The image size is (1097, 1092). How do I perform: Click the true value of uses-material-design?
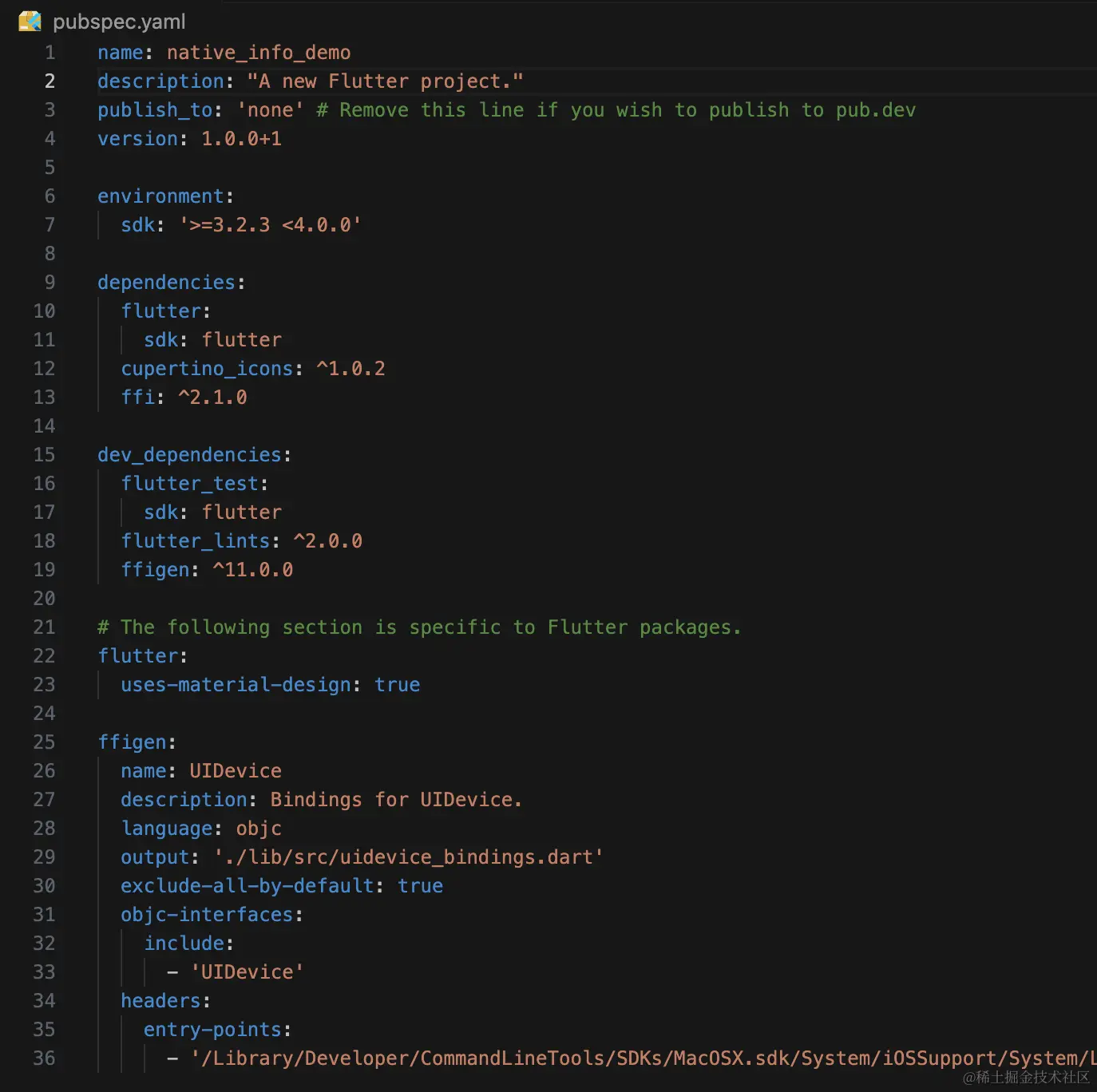pyautogui.click(x=397, y=685)
